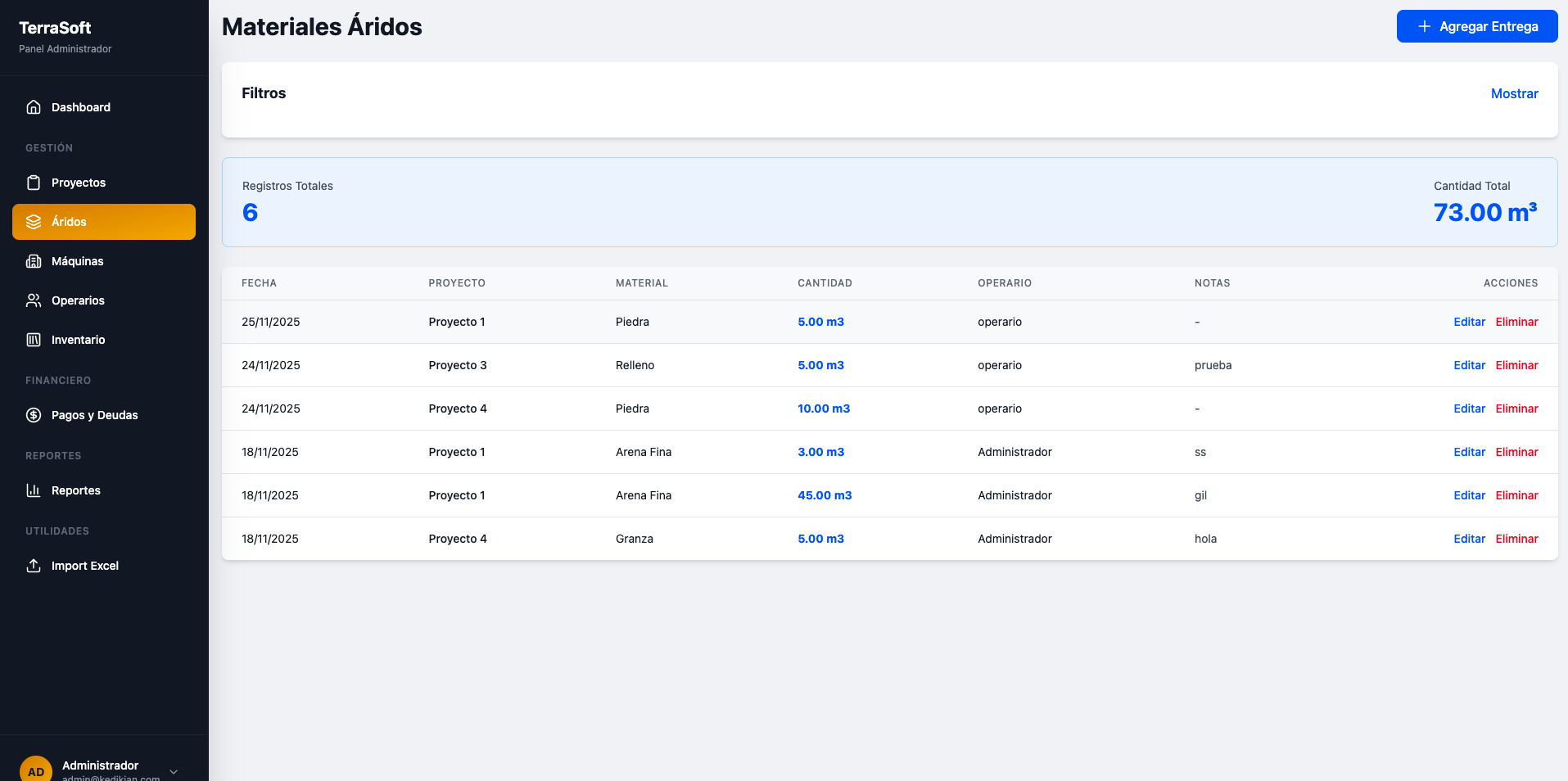Delete the Relleno entry for Proyecto 3
This screenshot has height=781, width=1568.
click(x=1516, y=365)
